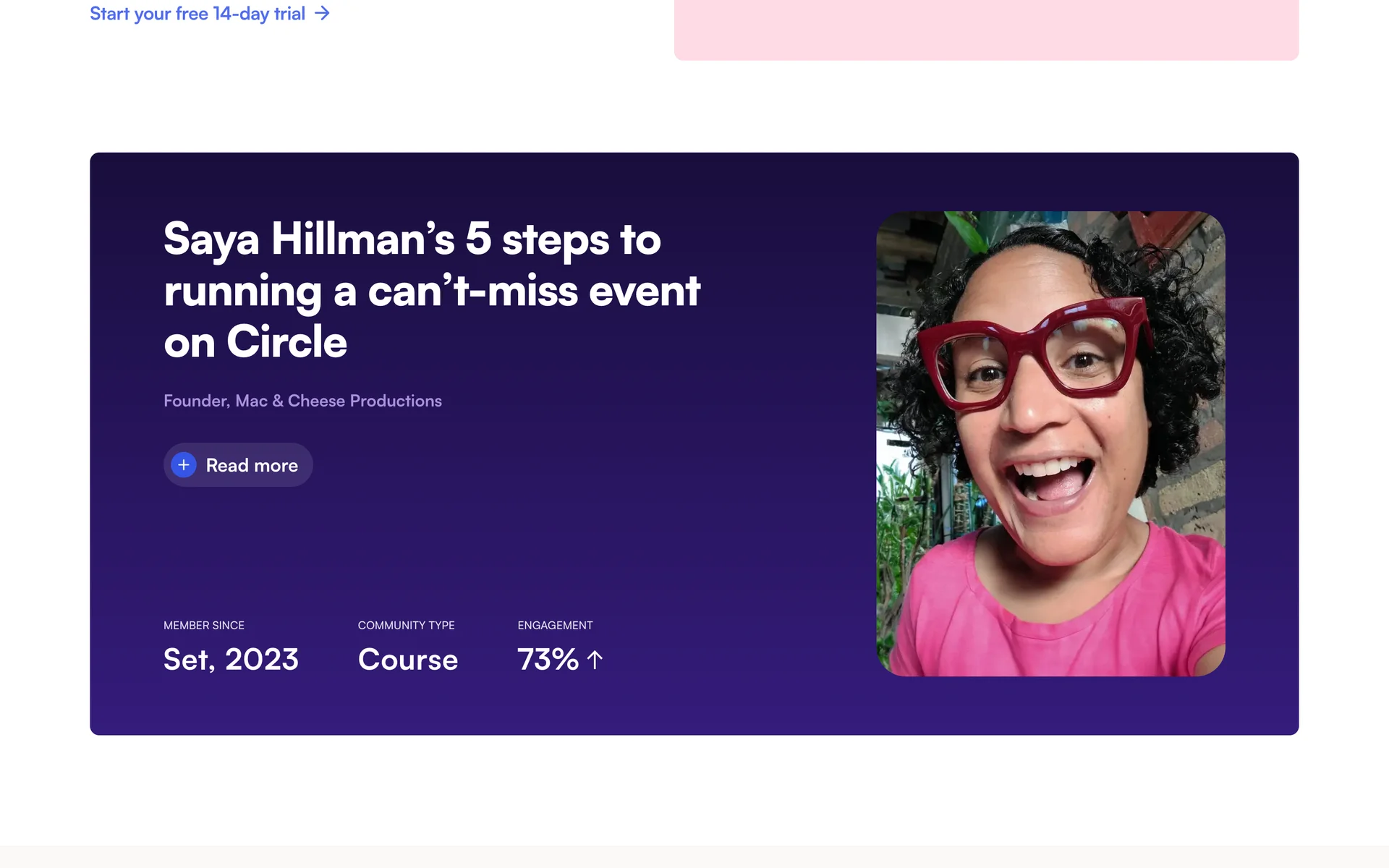Click the word Circle in the headline

[x=286, y=342]
